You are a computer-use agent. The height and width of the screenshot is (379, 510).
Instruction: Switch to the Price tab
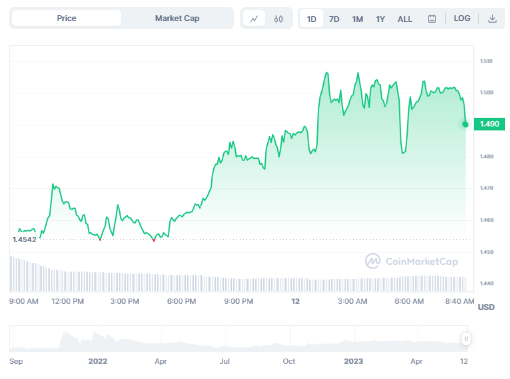coord(66,18)
